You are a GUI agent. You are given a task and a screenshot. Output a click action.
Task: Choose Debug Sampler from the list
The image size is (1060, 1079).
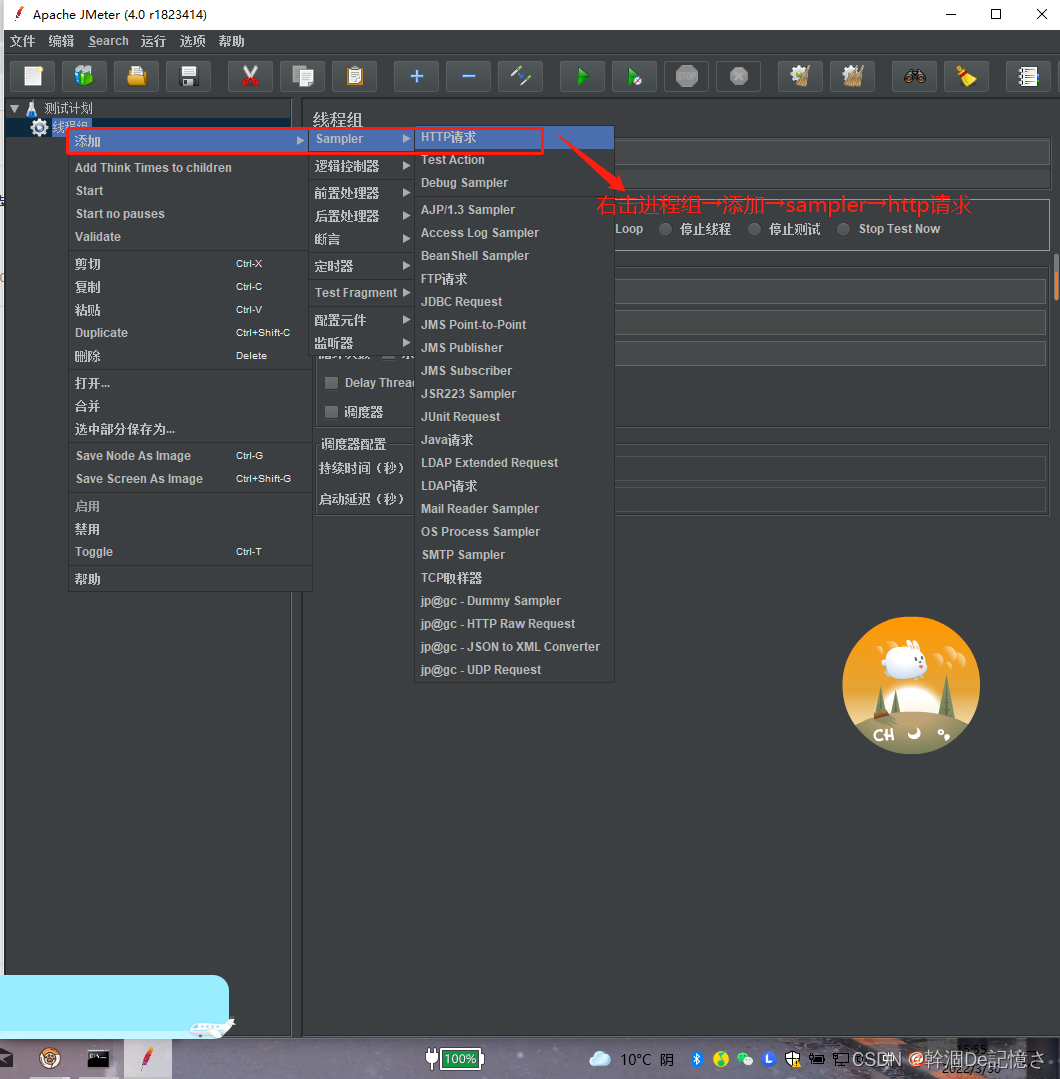[514, 182]
